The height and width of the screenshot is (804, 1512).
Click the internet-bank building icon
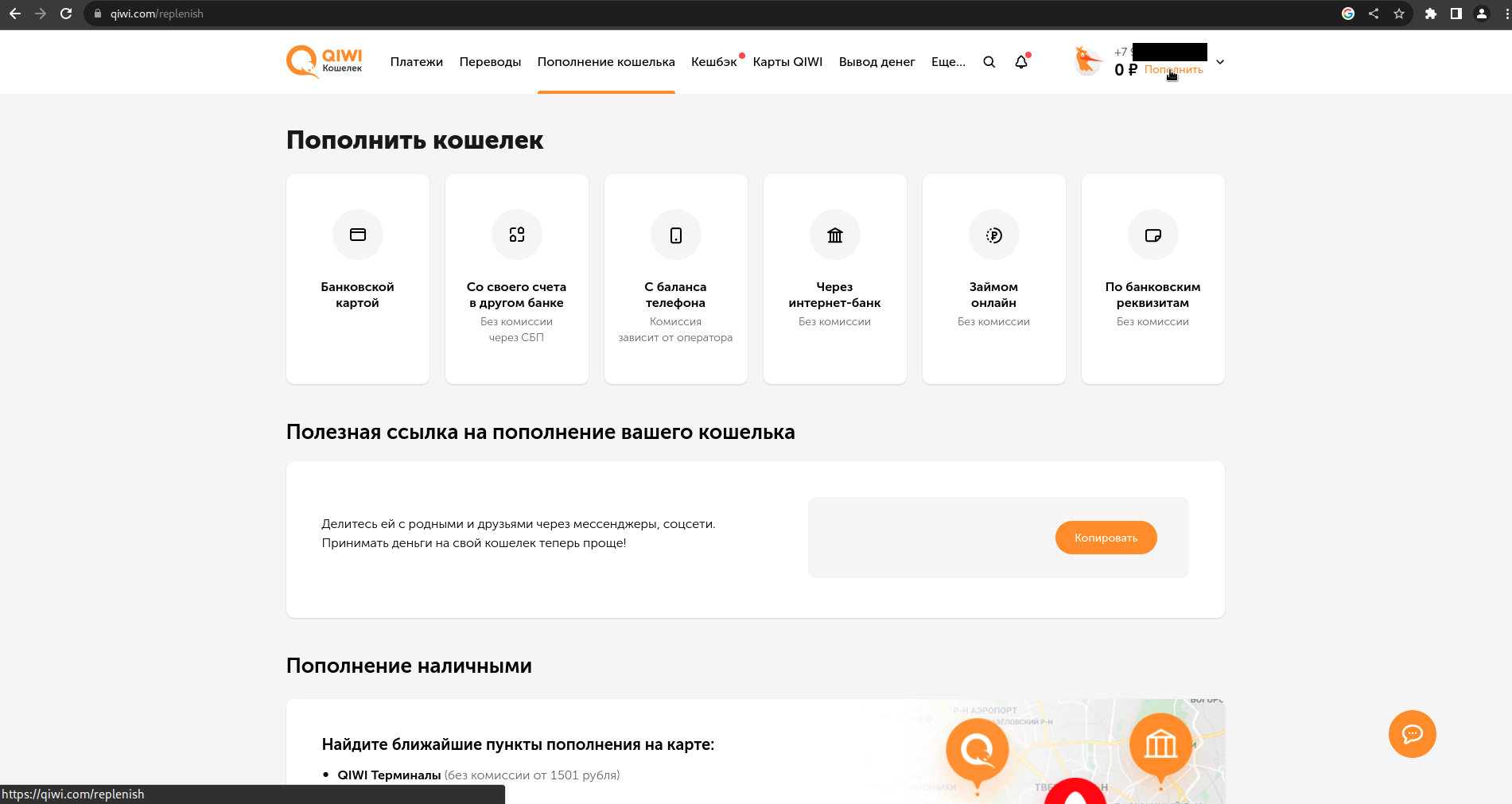[x=835, y=235]
